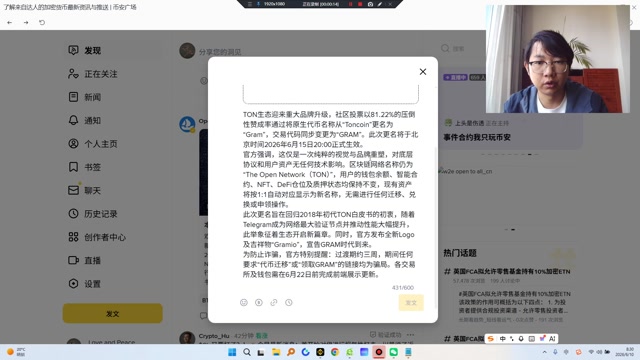Click the screen recorder taskbar icon

tap(379, 352)
